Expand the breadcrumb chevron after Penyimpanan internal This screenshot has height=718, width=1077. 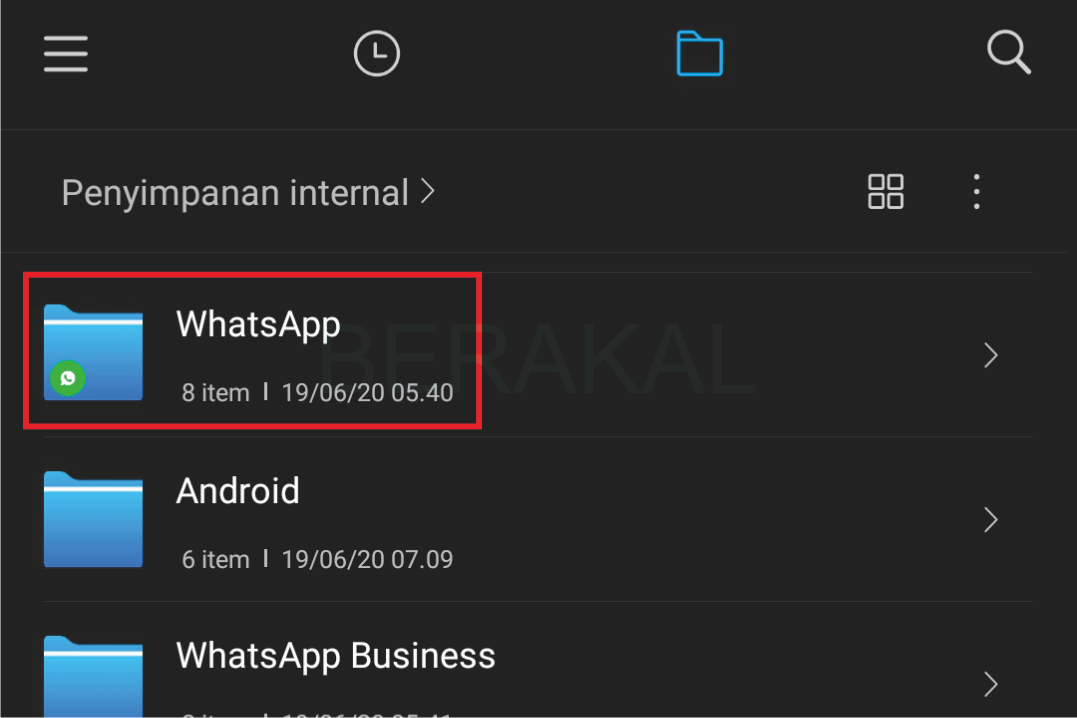click(x=427, y=191)
